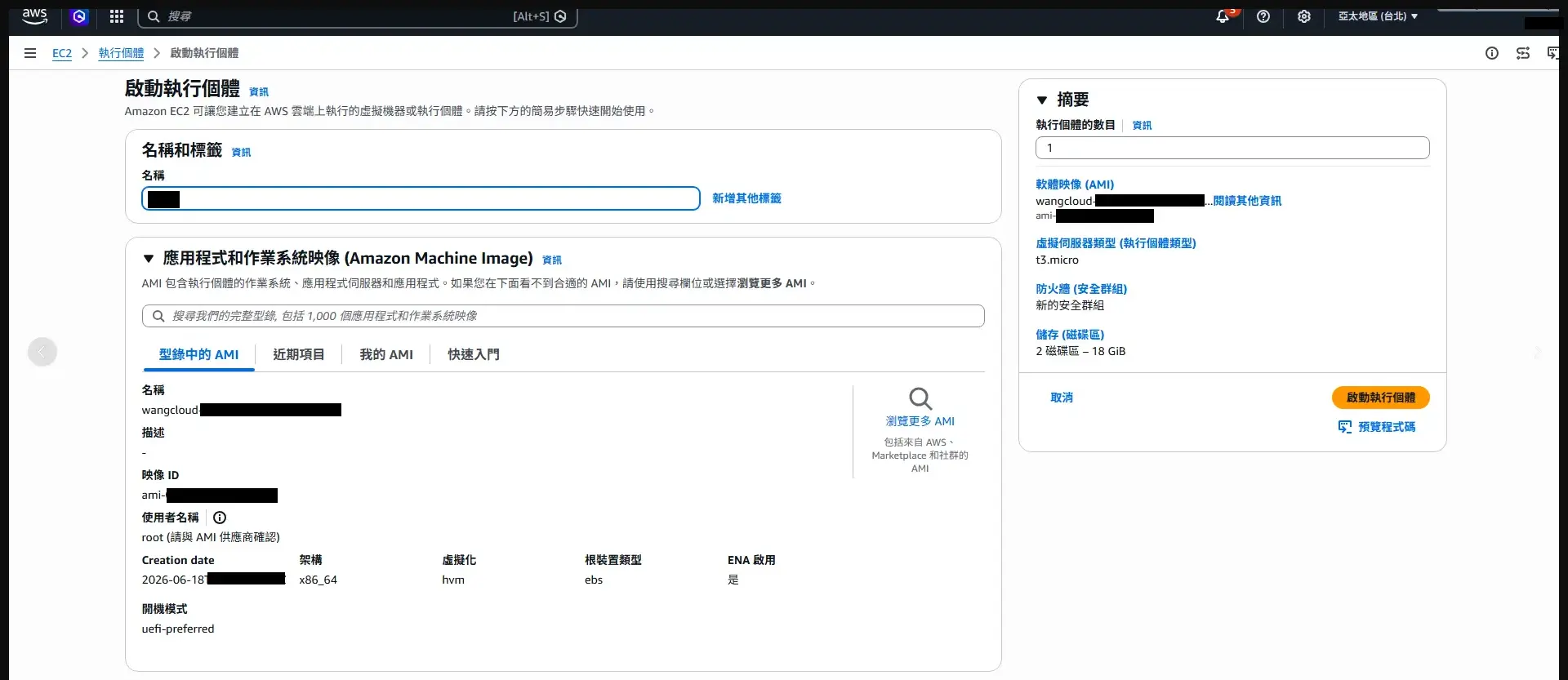Click 資訊 link next to 名稱和標籤
1568x680 pixels.
click(241, 153)
